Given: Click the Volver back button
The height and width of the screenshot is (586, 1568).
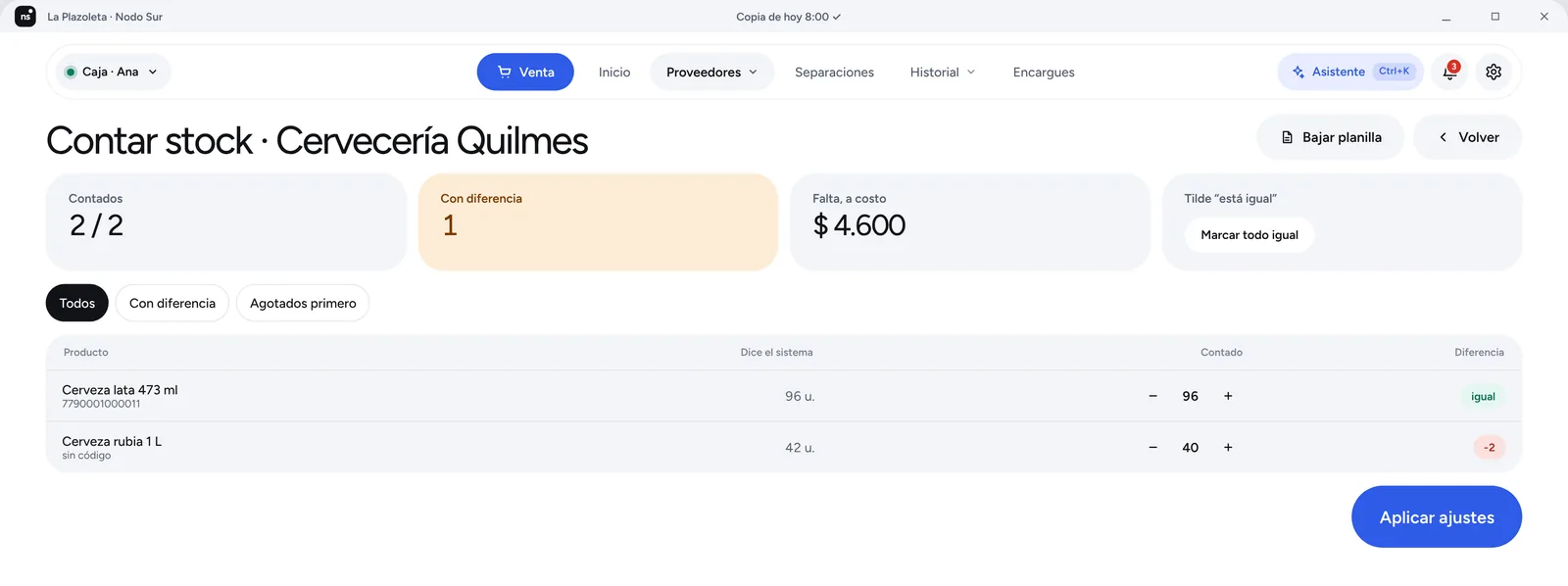Looking at the screenshot, I should tap(1468, 137).
